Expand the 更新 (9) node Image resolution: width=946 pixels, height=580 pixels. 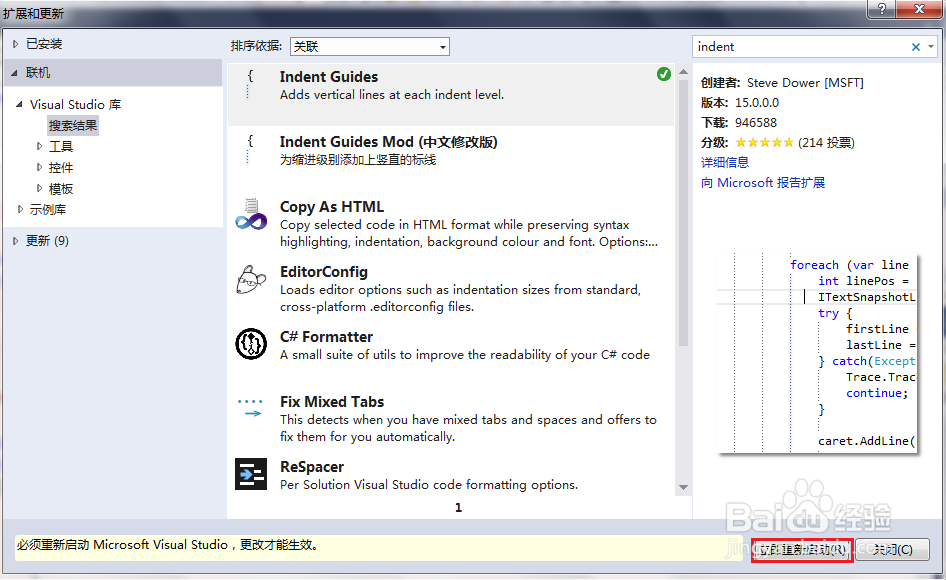(x=16, y=241)
